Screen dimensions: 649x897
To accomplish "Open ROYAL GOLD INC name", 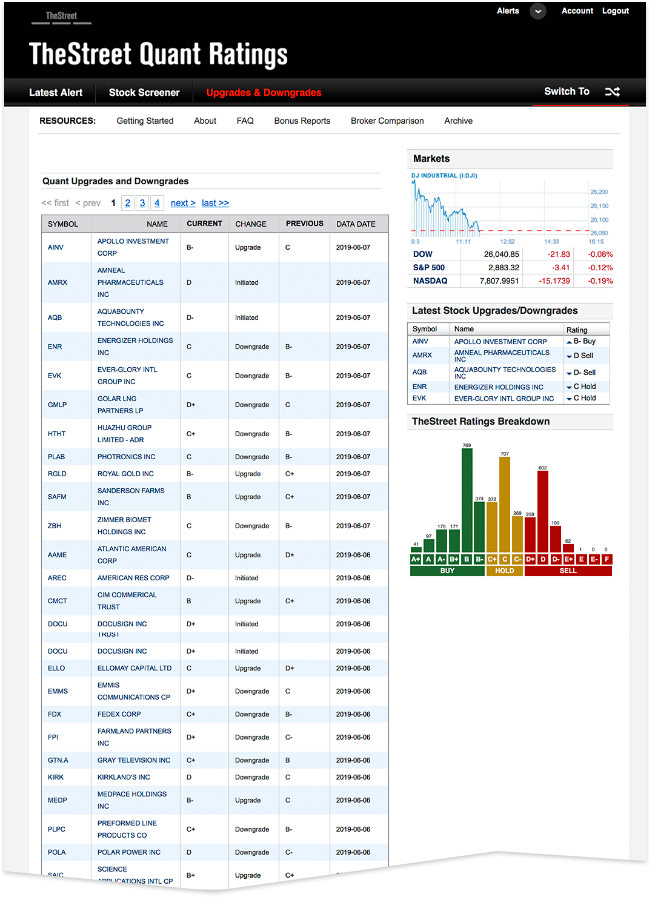I will pos(125,474).
